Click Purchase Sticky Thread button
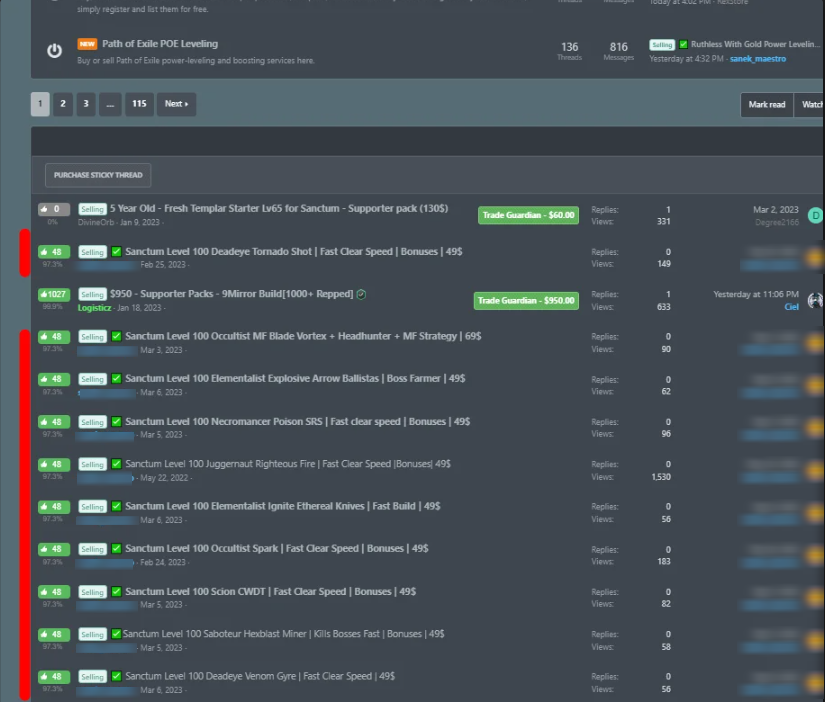 [x=98, y=175]
